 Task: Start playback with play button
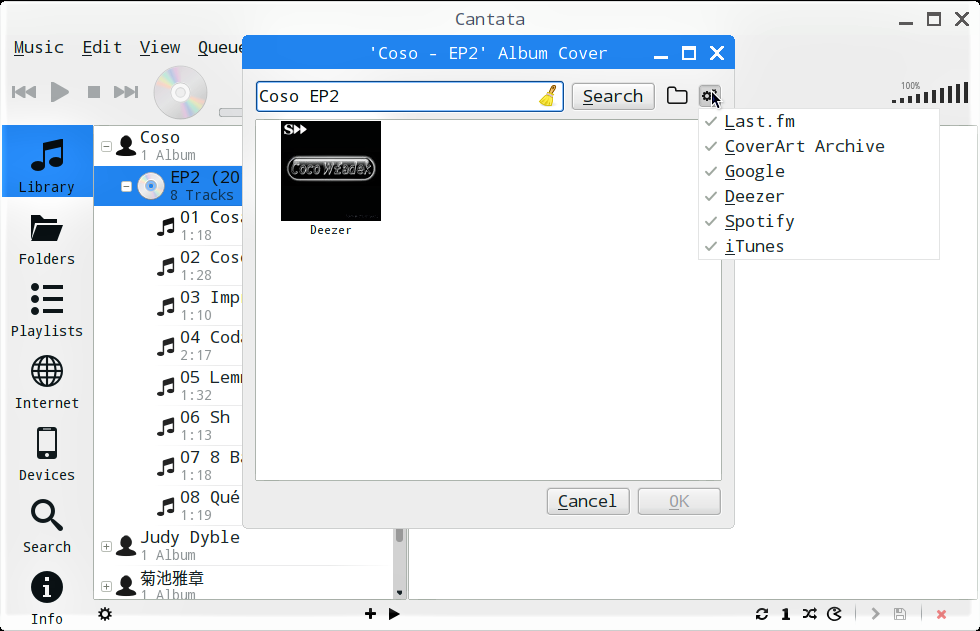pyautogui.click(x=59, y=92)
